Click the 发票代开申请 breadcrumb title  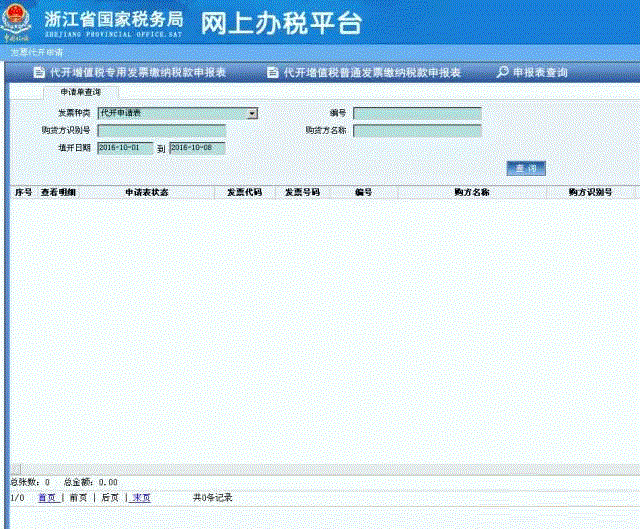pyautogui.click(x=37, y=52)
